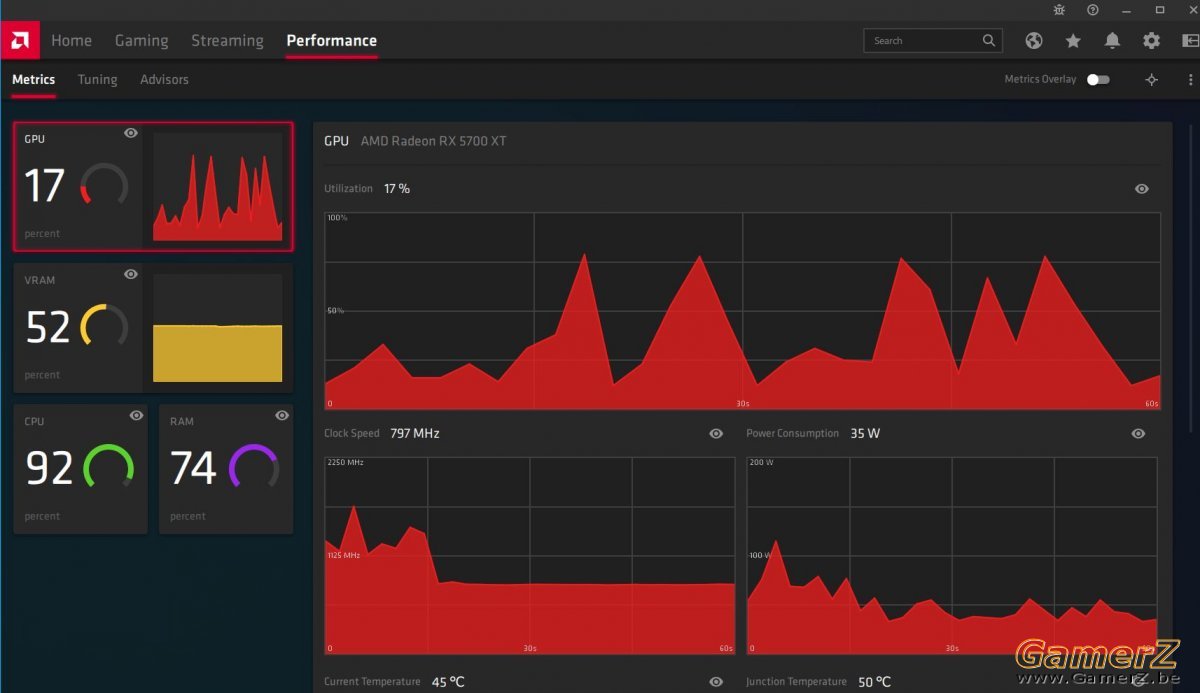The image size is (1200, 693).
Task: Open favorites star icon
Action: tap(1073, 41)
